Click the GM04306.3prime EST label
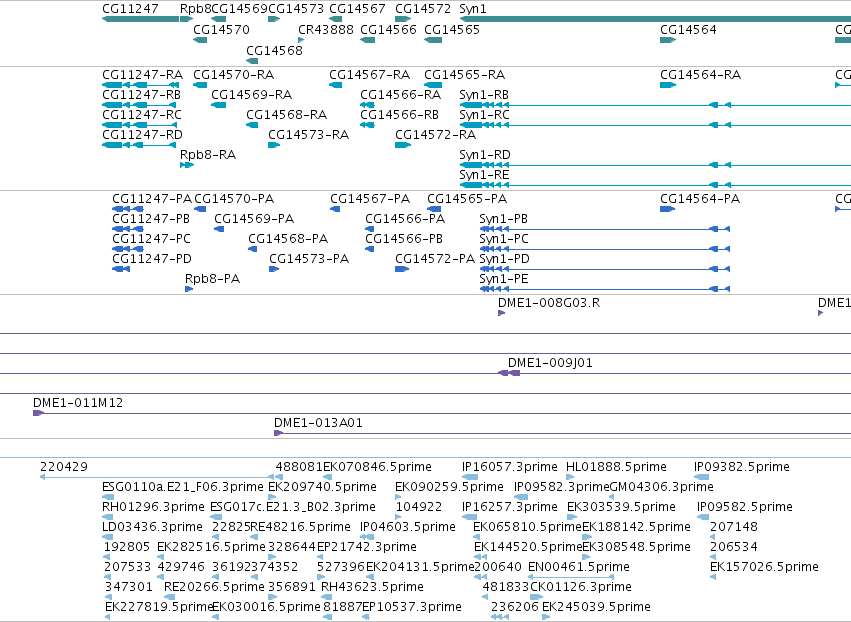 click(662, 487)
